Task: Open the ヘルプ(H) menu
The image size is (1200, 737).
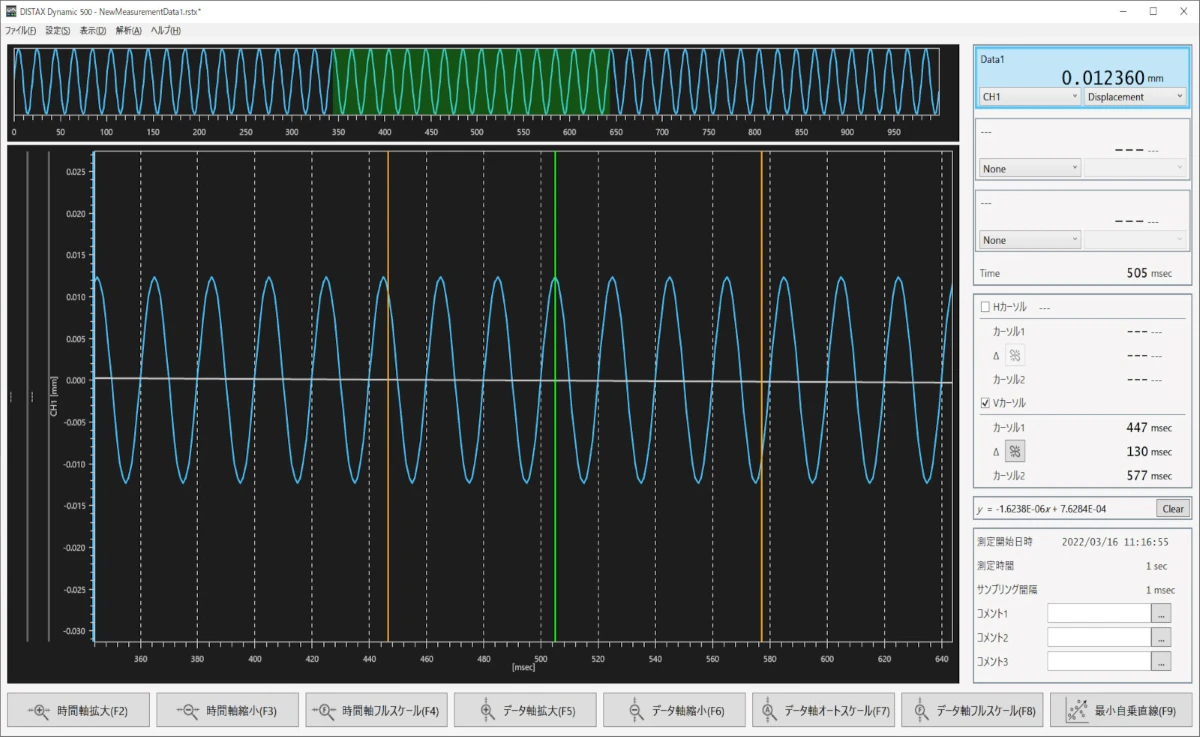Action: click(x=165, y=30)
